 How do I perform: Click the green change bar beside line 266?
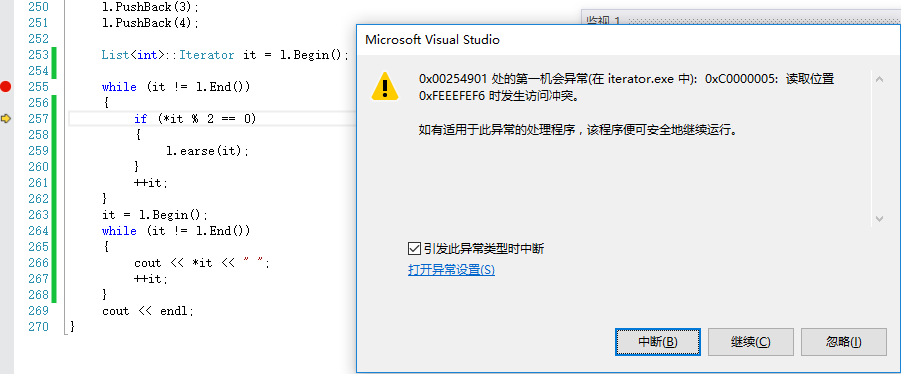pos(54,263)
